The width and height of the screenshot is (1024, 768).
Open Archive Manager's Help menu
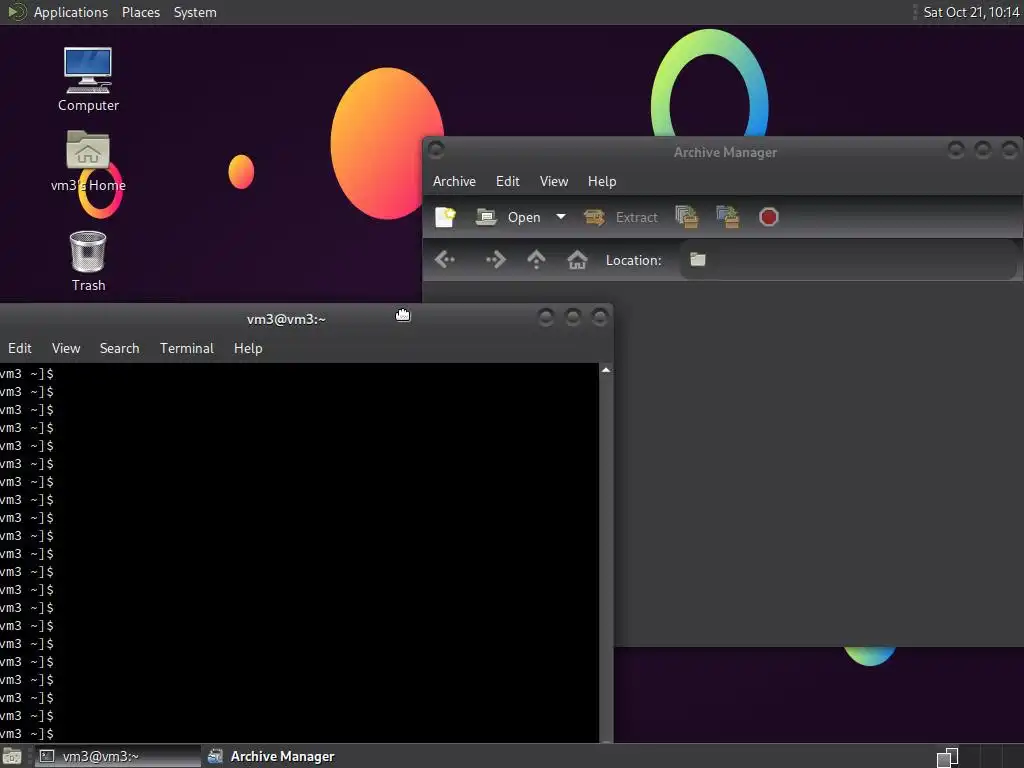click(x=602, y=182)
